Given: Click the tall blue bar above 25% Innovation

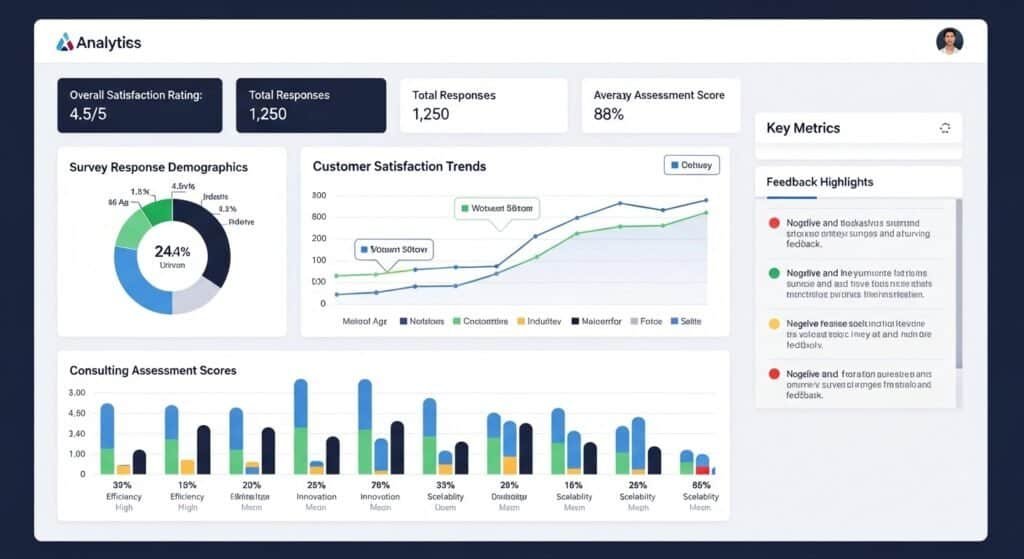Looking at the screenshot, I should pyautogui.click(x=300, y=404).
